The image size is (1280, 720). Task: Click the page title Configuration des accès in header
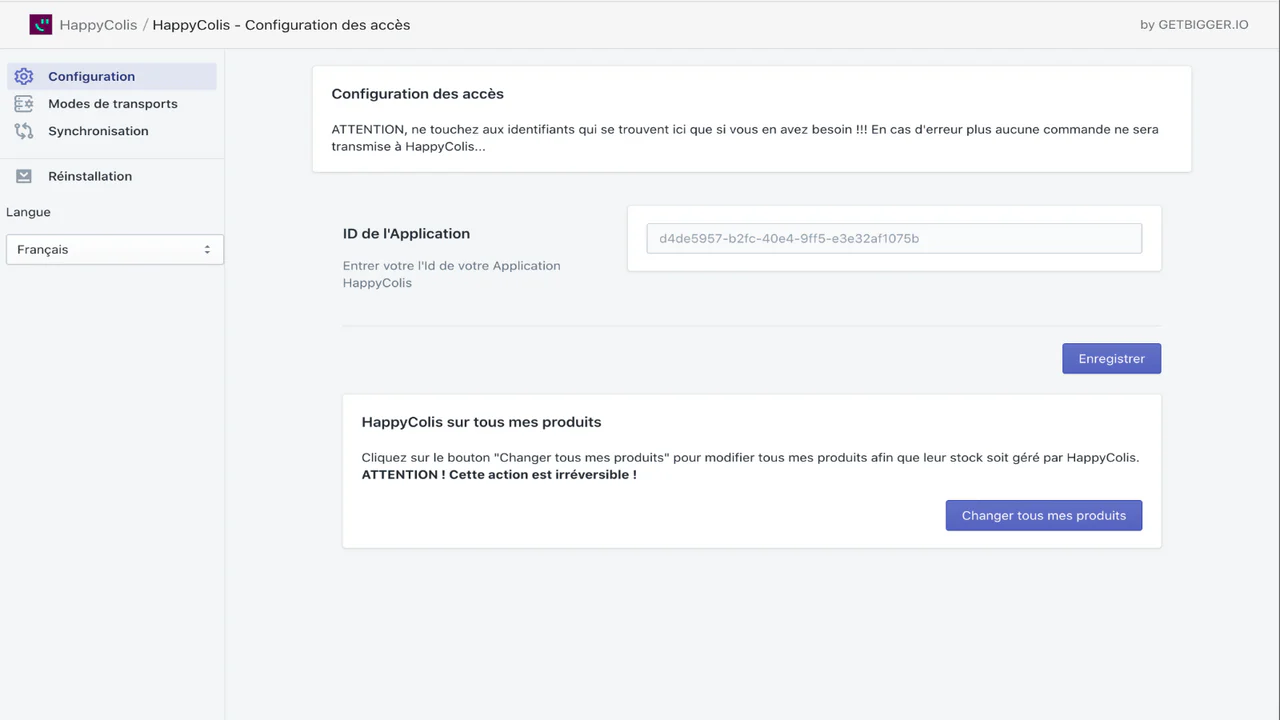coord(281,25)
